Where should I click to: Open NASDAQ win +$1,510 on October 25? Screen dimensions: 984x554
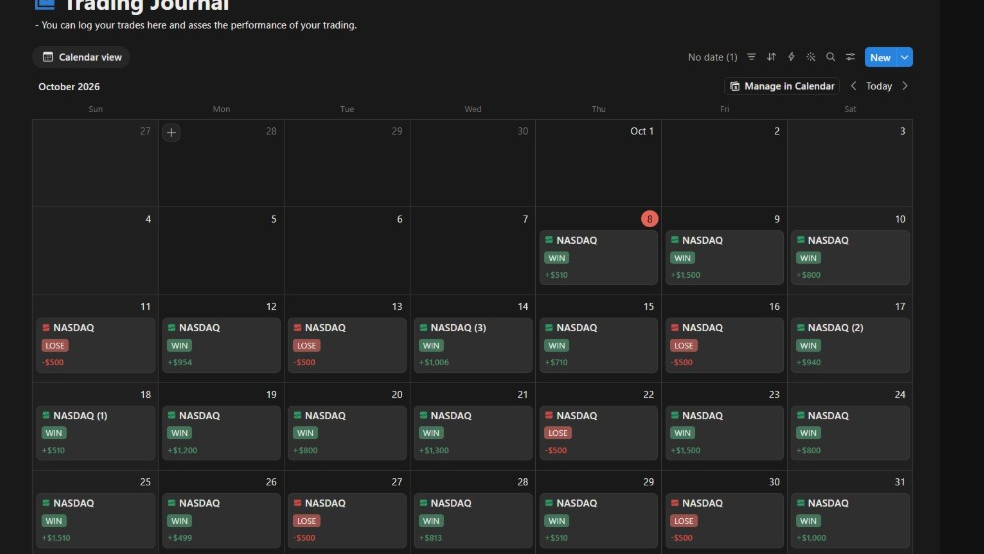click(95, 521)
